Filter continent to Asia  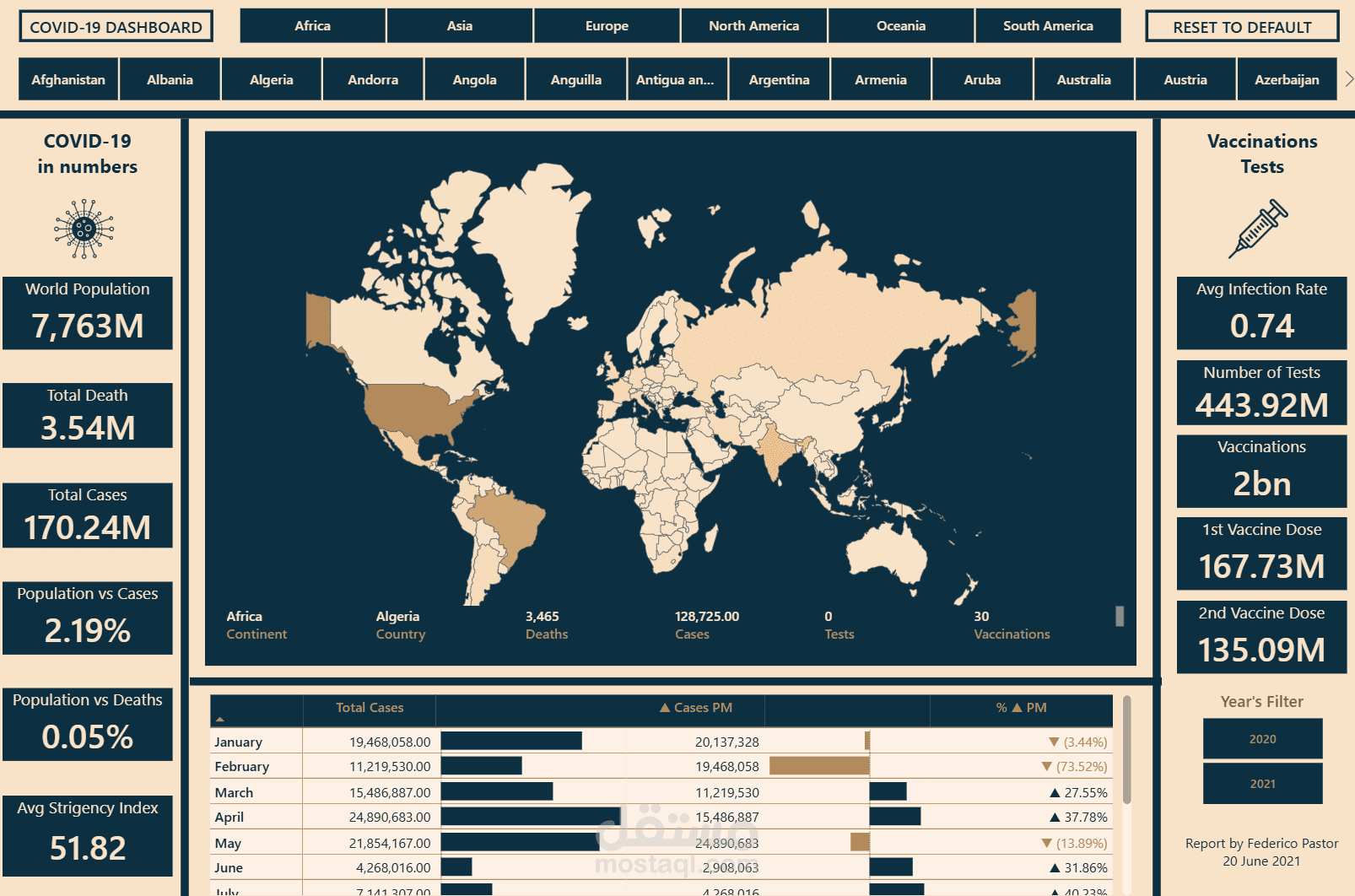[460, 25]
